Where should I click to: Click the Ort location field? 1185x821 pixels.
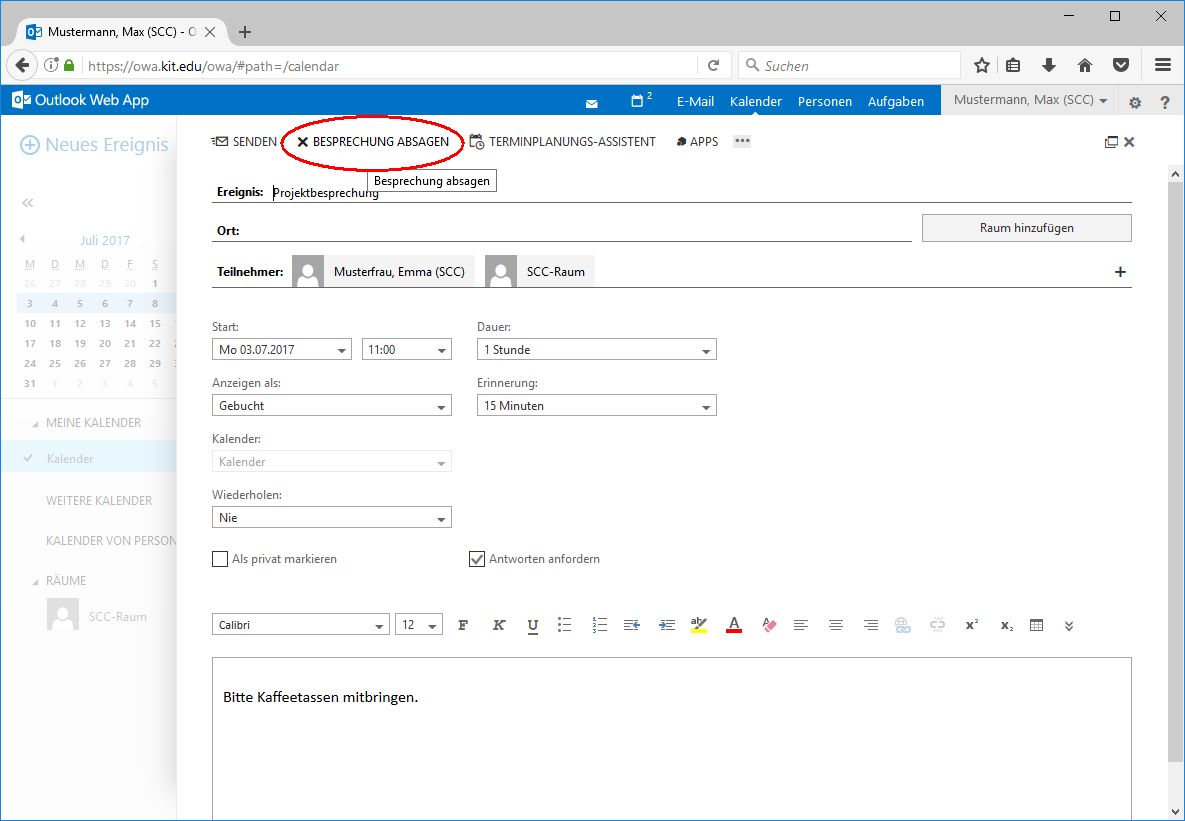[x=577, y=231]
